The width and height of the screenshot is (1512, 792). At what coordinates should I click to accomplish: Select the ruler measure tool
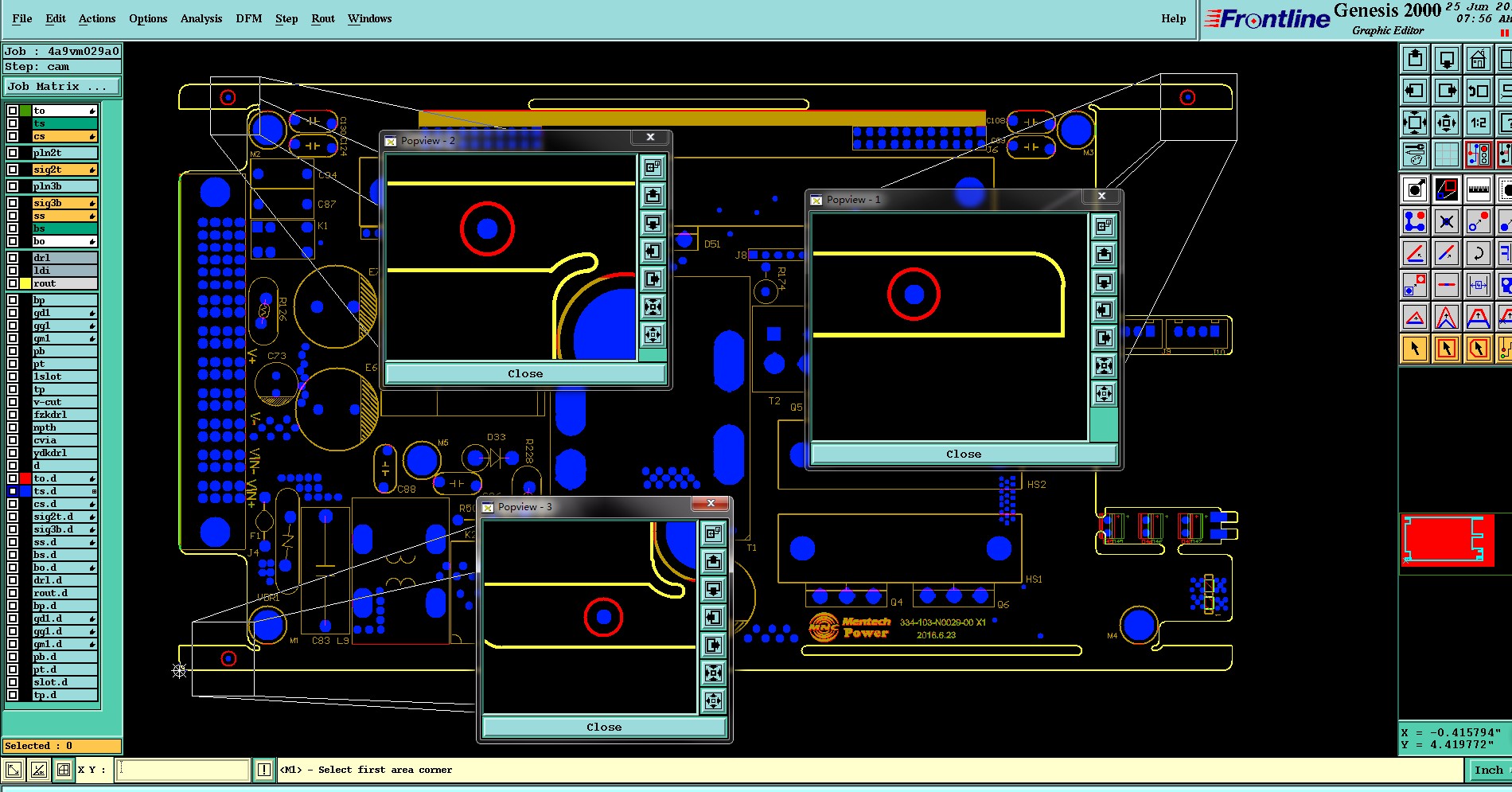(x=1479, y=189)
